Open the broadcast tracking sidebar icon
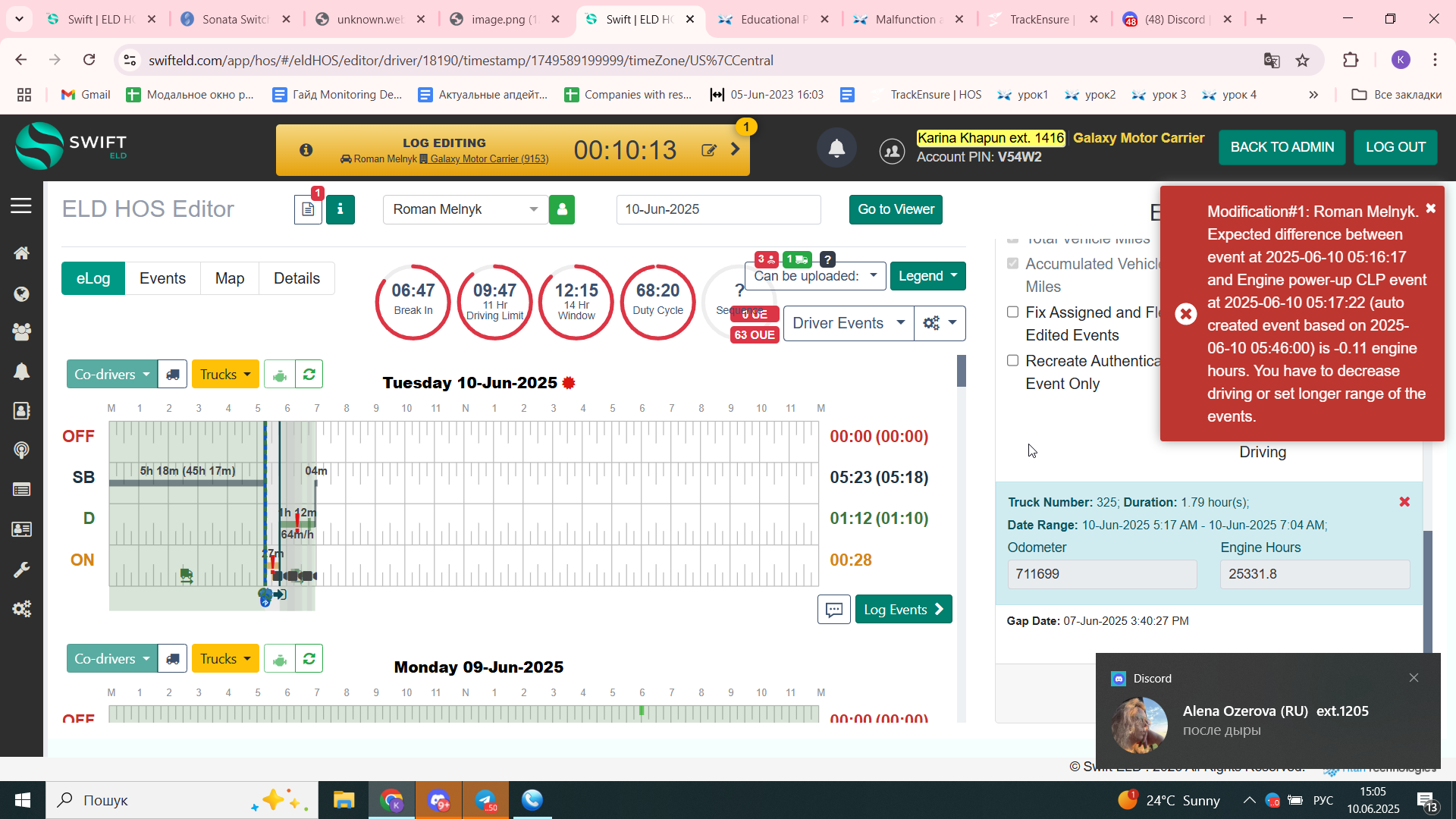1456x819 pixels. coord(21,450)
